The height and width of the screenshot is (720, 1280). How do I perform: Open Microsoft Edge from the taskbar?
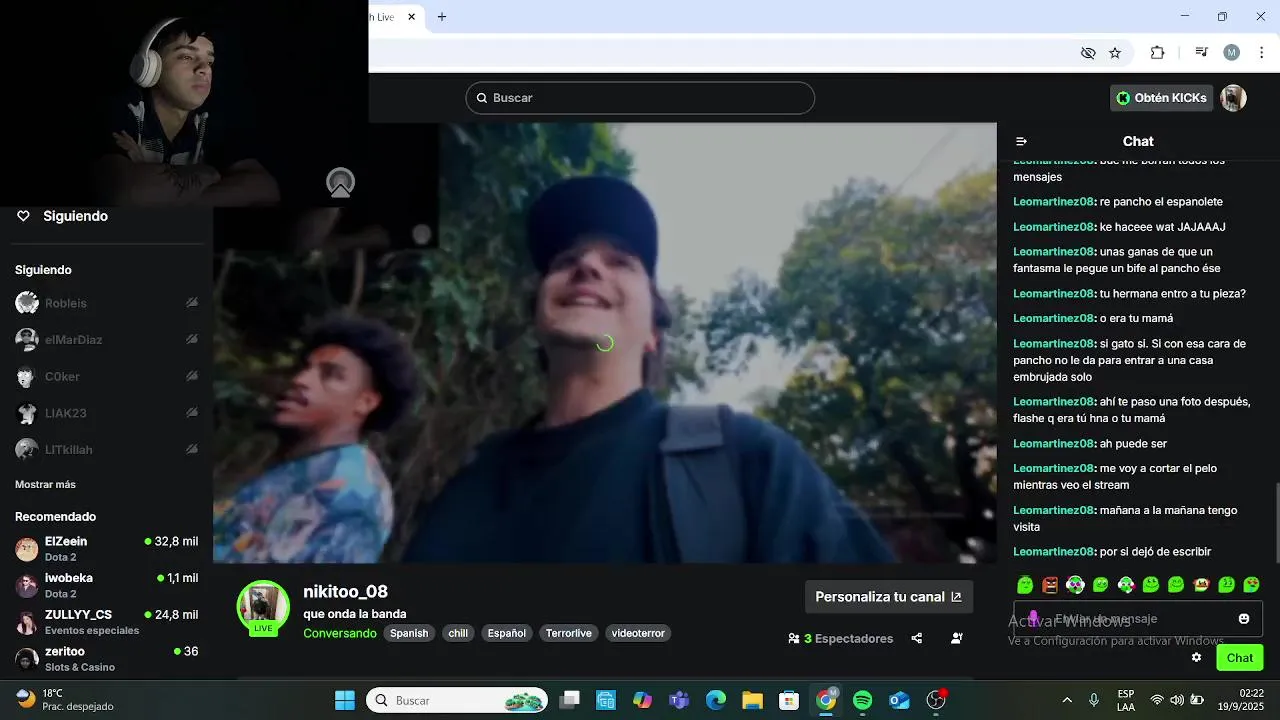click(716, 700)
